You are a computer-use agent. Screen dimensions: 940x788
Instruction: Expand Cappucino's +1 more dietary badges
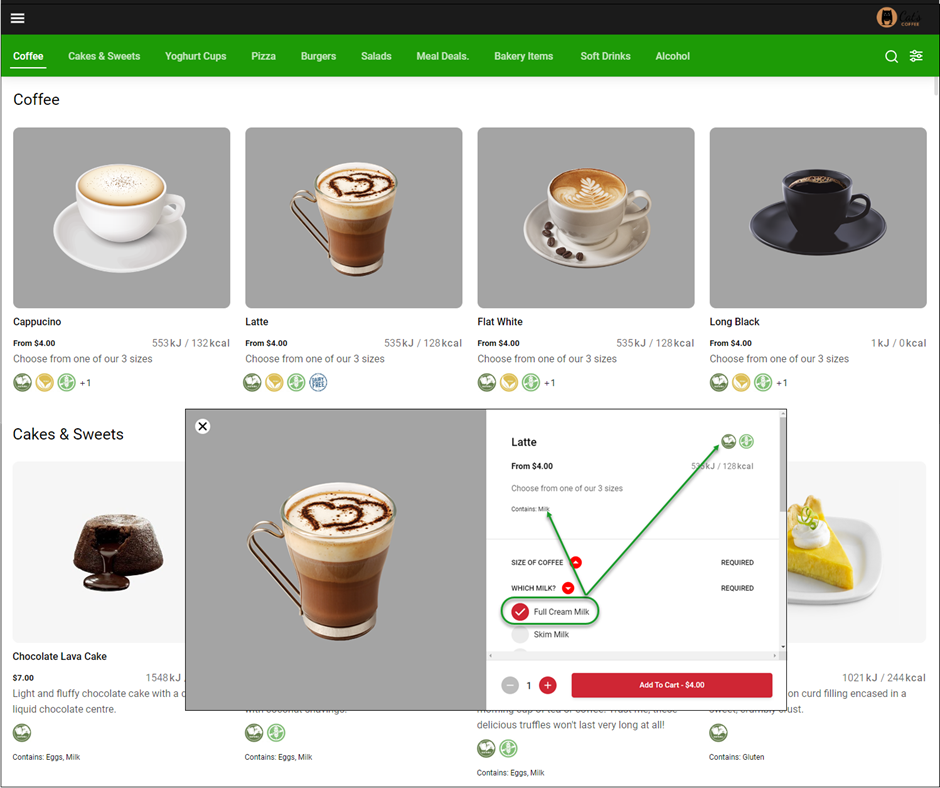coord(86,383)
